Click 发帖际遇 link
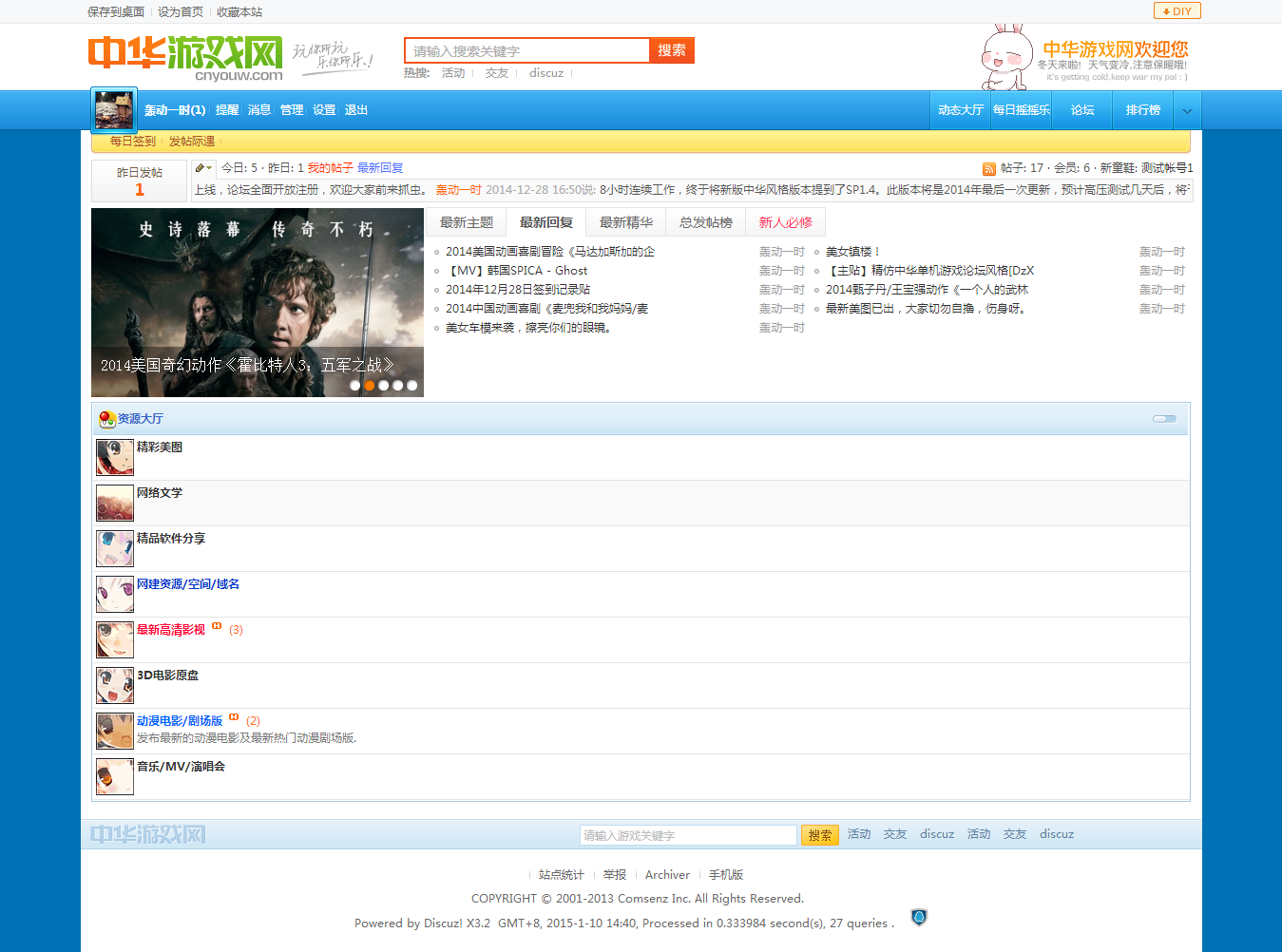Screen dimensions: 1282x952 (x=192, y=142)
